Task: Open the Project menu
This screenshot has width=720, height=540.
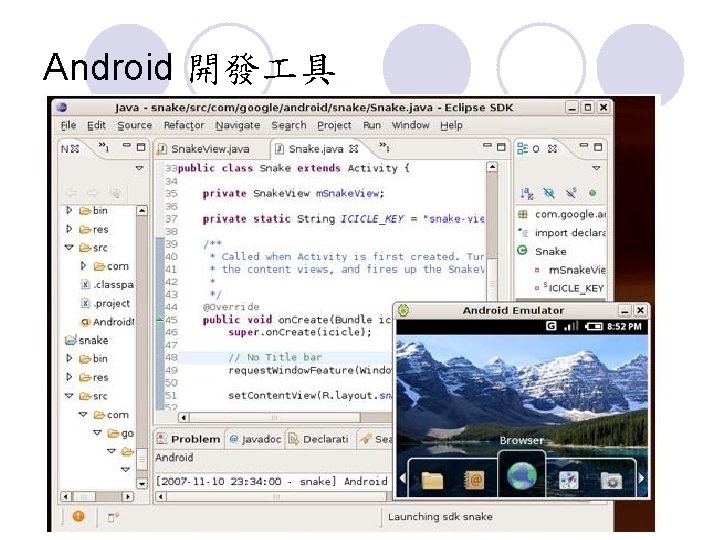Action: (x=334, y=125)
